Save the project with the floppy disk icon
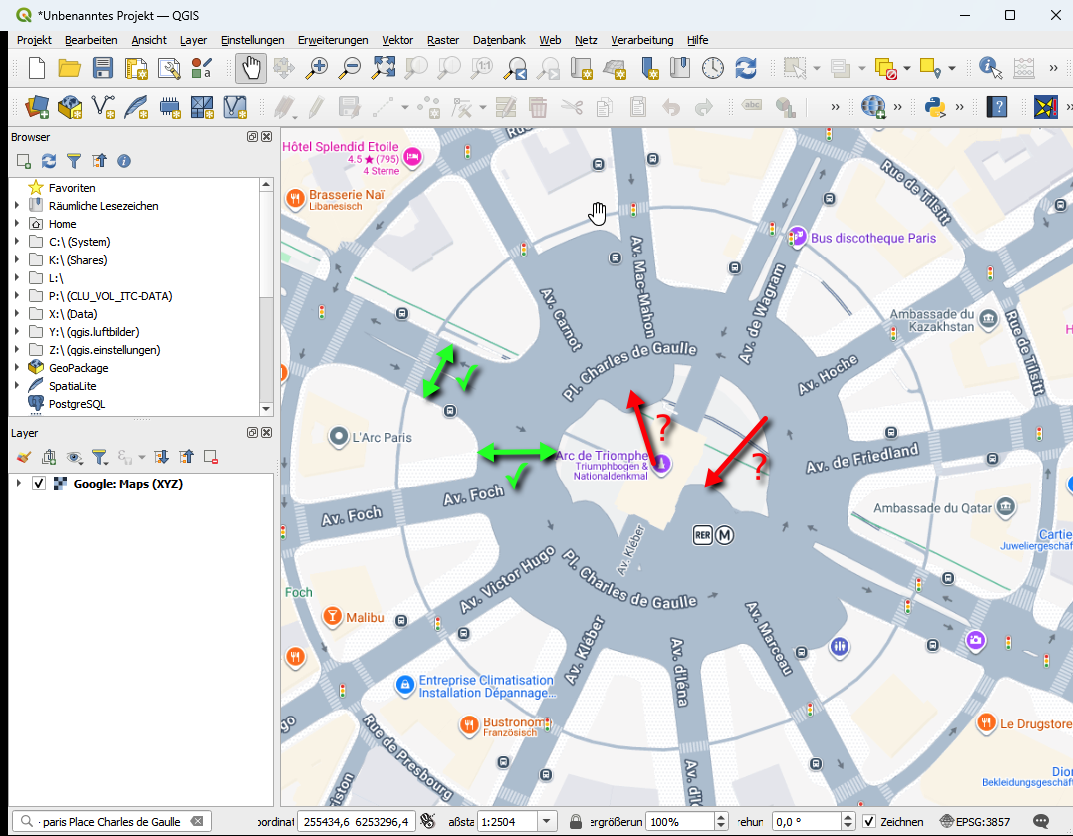 [103, 68]
